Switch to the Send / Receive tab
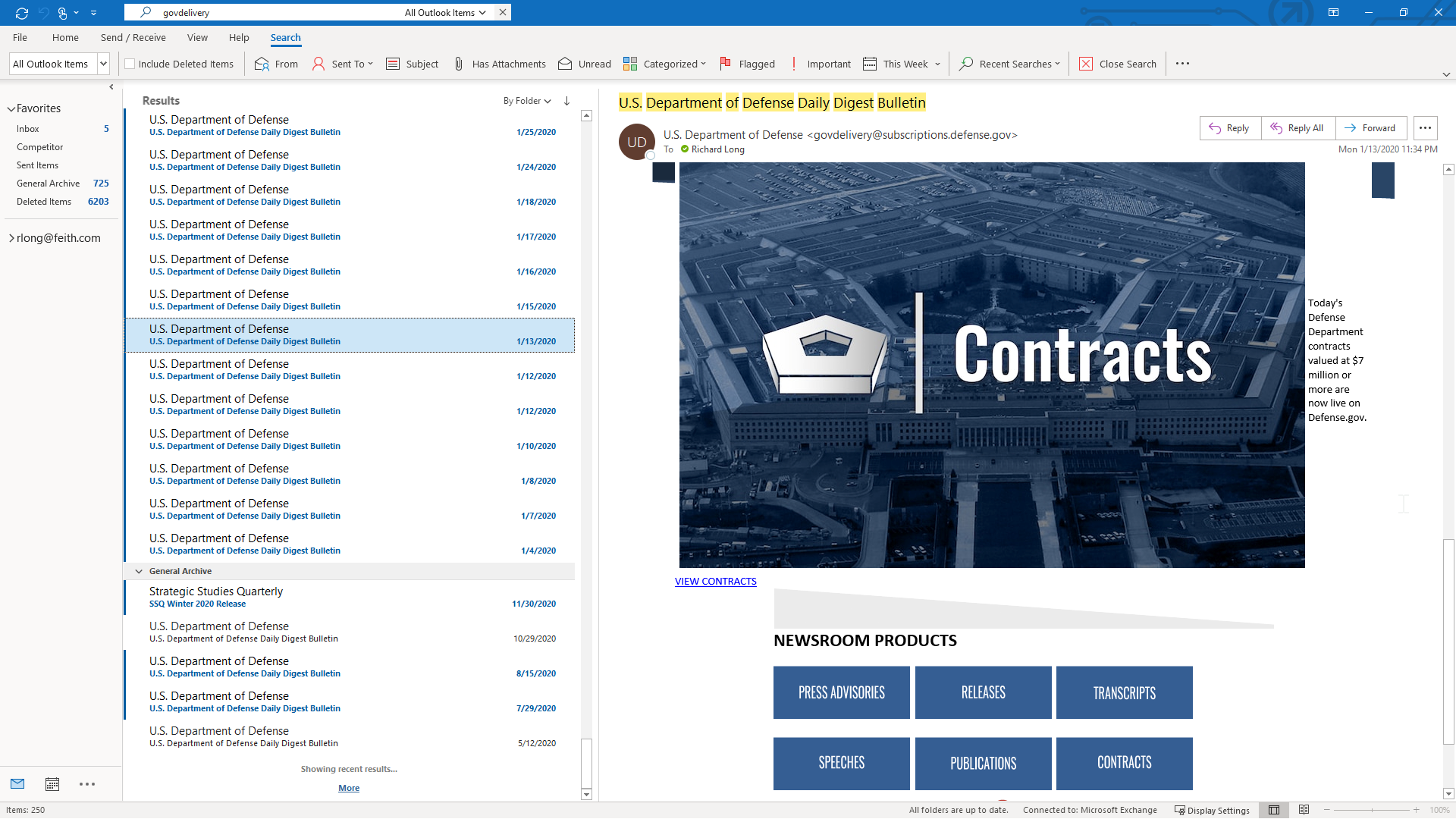The width and height of the screenshot is (1456, 819). [133, 38]
